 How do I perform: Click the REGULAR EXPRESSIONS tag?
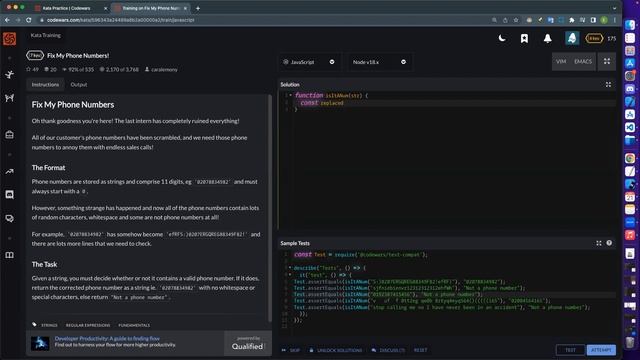(x=88, y=325)
